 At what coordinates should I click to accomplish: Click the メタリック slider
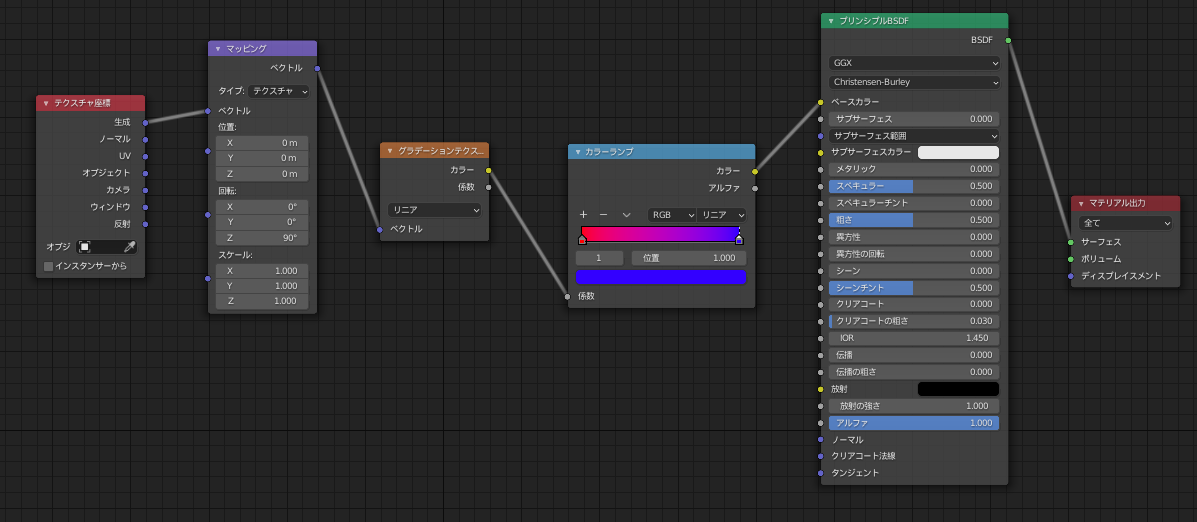914,169
